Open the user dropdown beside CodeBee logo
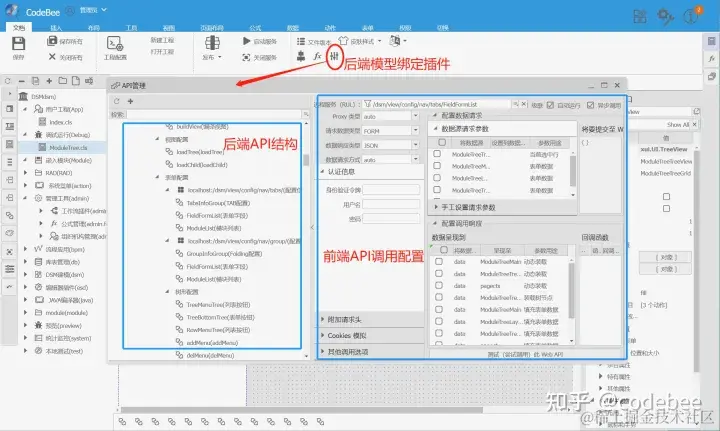 click(94, 10)
